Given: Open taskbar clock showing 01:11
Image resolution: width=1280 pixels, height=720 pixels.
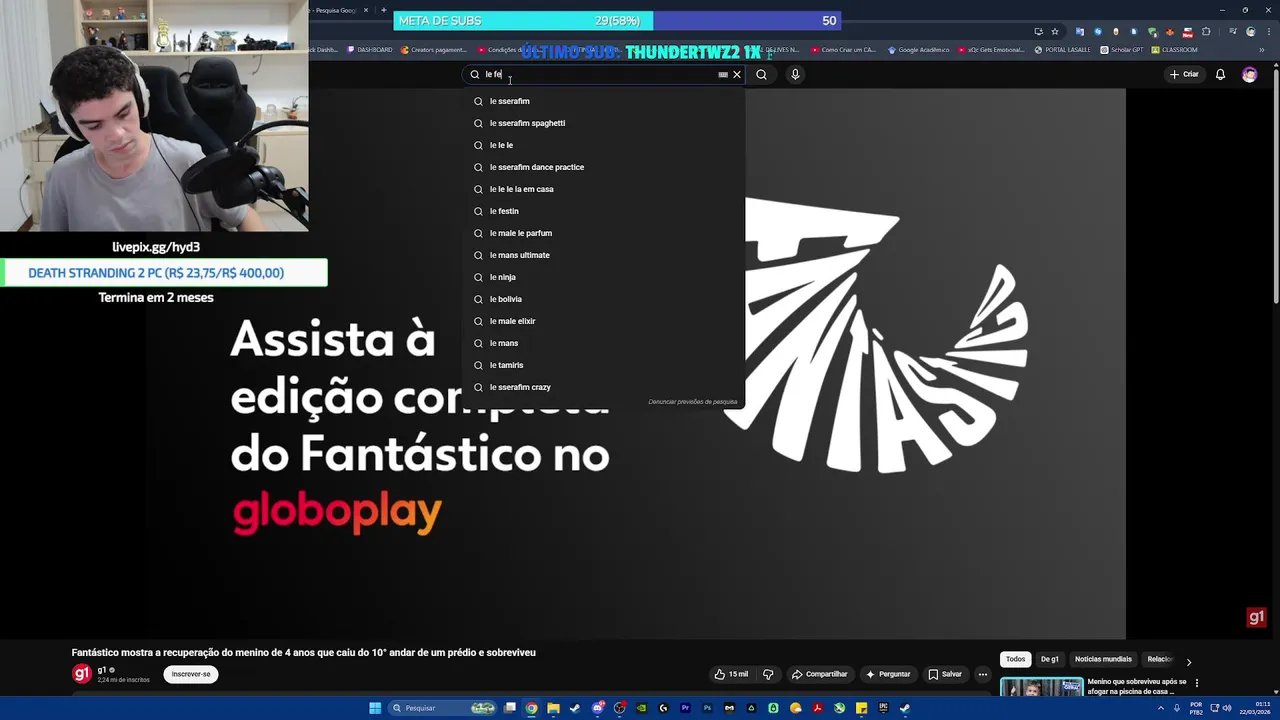Looking at the screenshot, I should pos(1255,708).
